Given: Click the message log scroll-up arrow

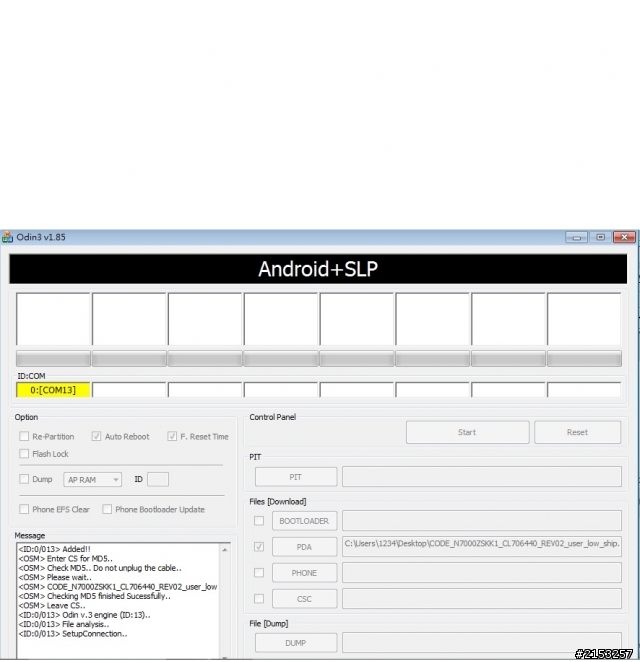Looking at the screenshot, I should tap(225, 550).
